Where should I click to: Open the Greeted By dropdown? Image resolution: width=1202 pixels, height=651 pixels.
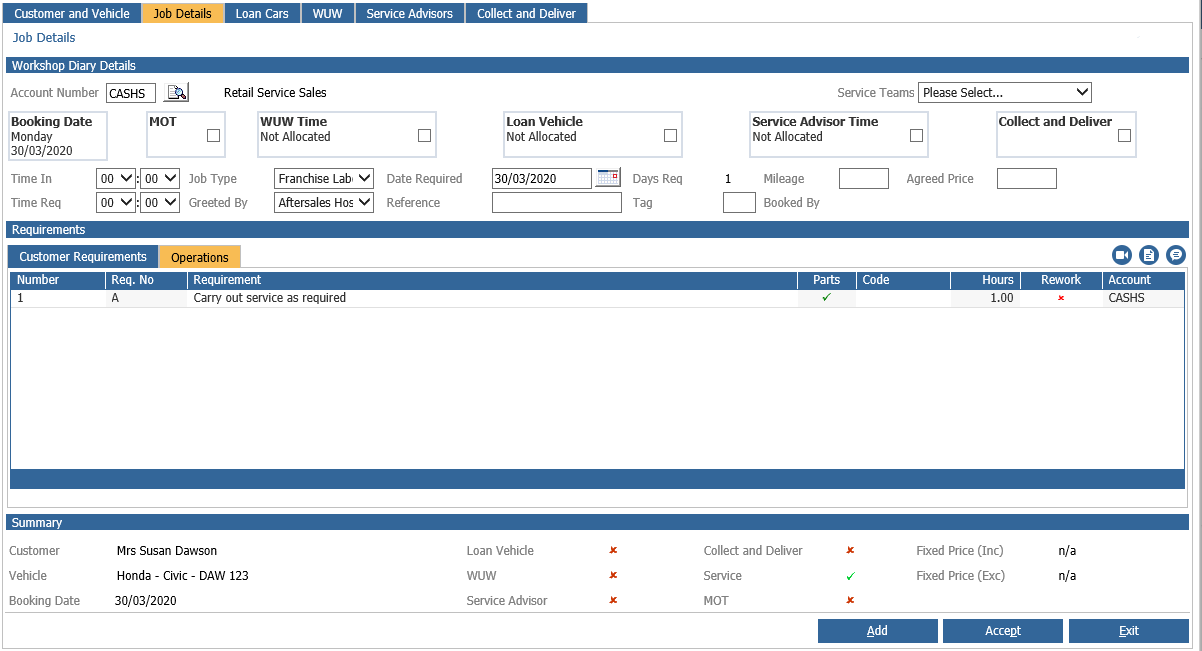click(324, 203)
